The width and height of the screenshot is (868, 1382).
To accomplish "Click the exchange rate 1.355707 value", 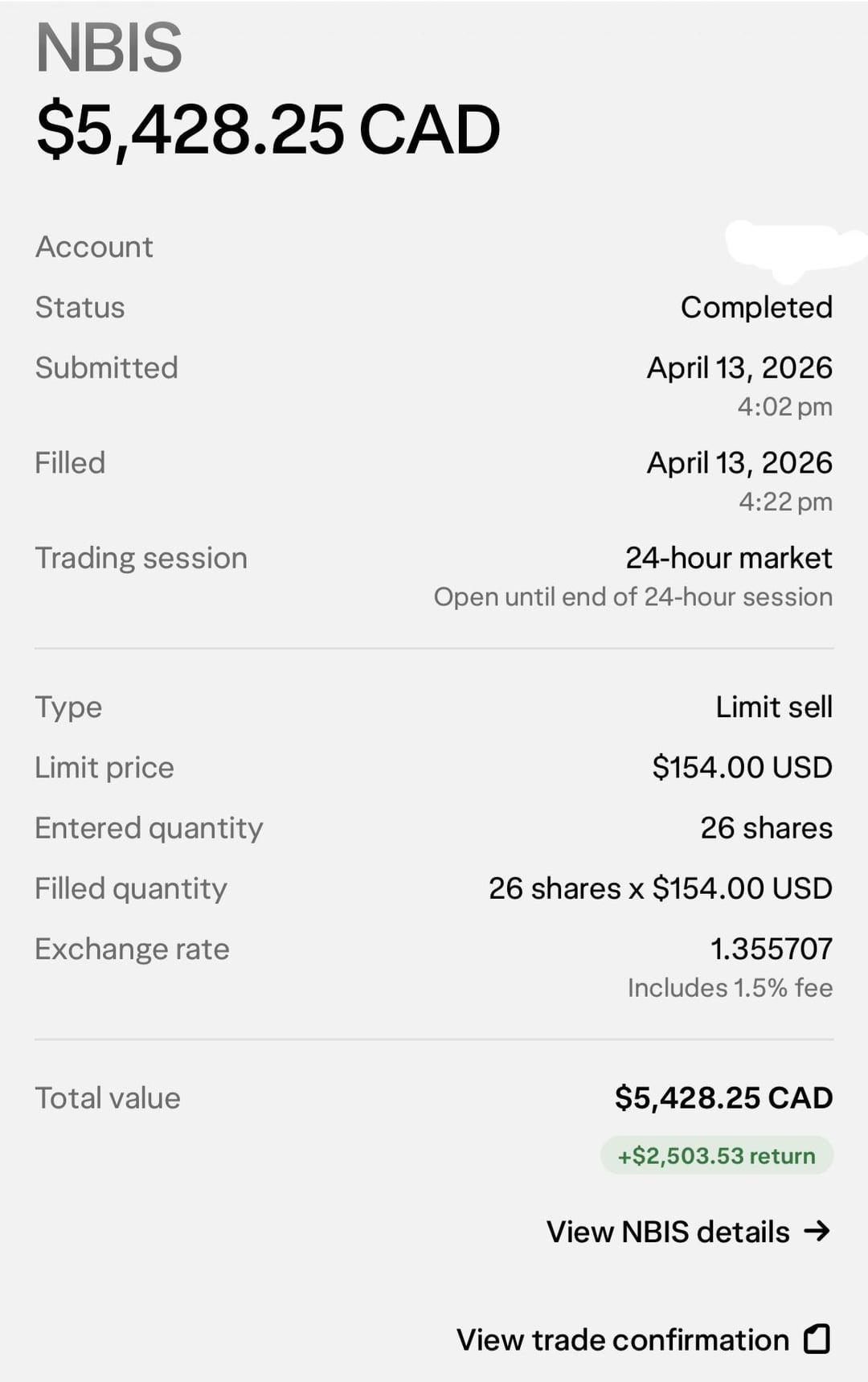I will (771, 949).
